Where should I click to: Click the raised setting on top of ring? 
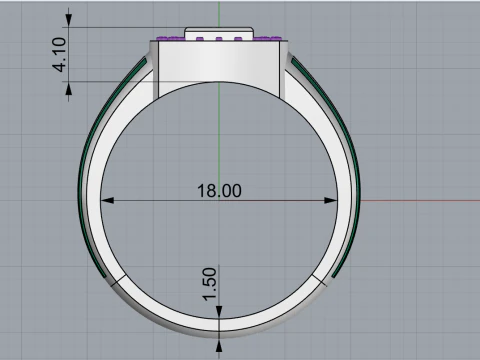pyautogui.click(x=219, y=34)
